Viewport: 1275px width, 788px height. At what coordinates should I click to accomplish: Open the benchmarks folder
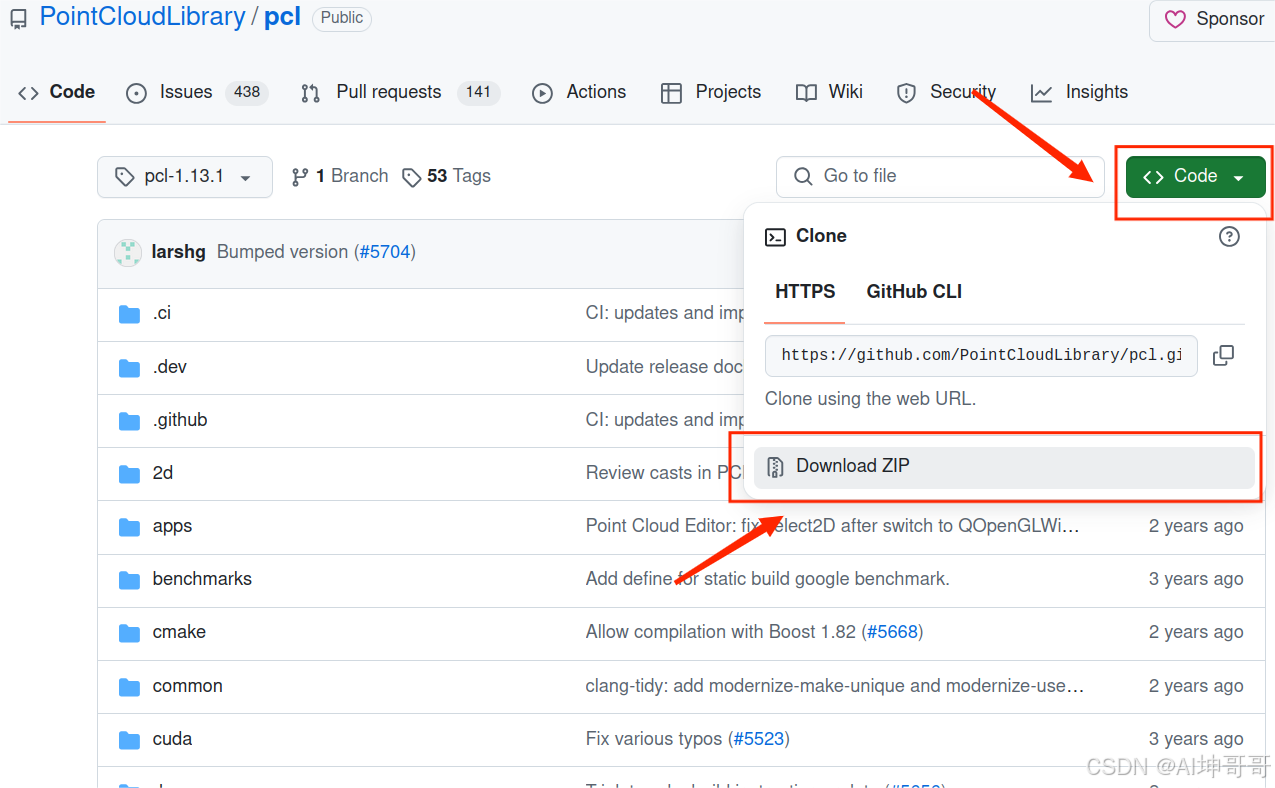202,579
